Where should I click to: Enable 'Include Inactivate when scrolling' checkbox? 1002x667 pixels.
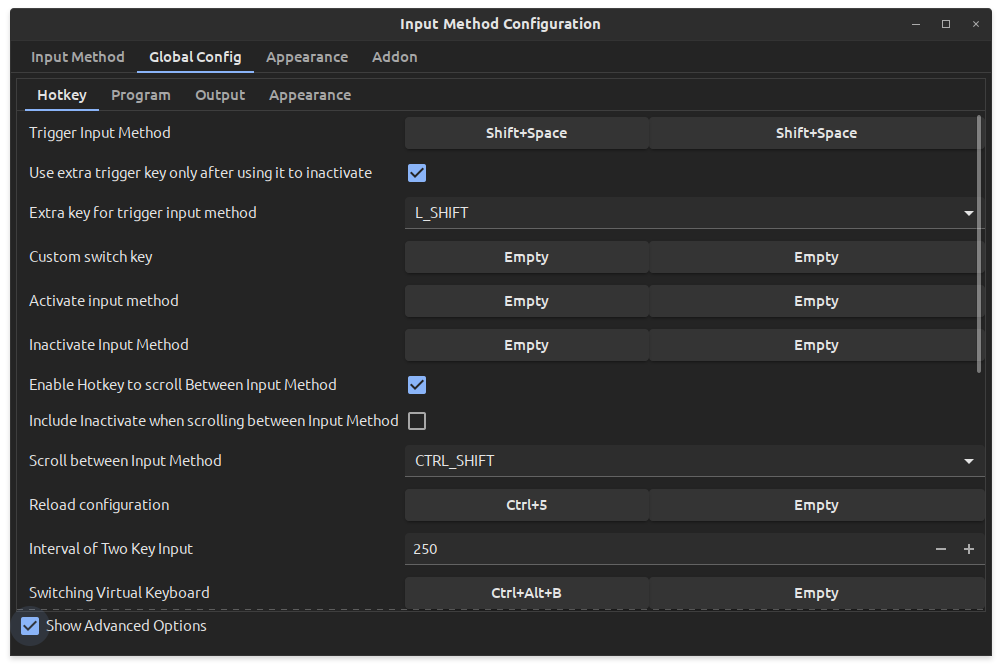(x=417, y=421)
